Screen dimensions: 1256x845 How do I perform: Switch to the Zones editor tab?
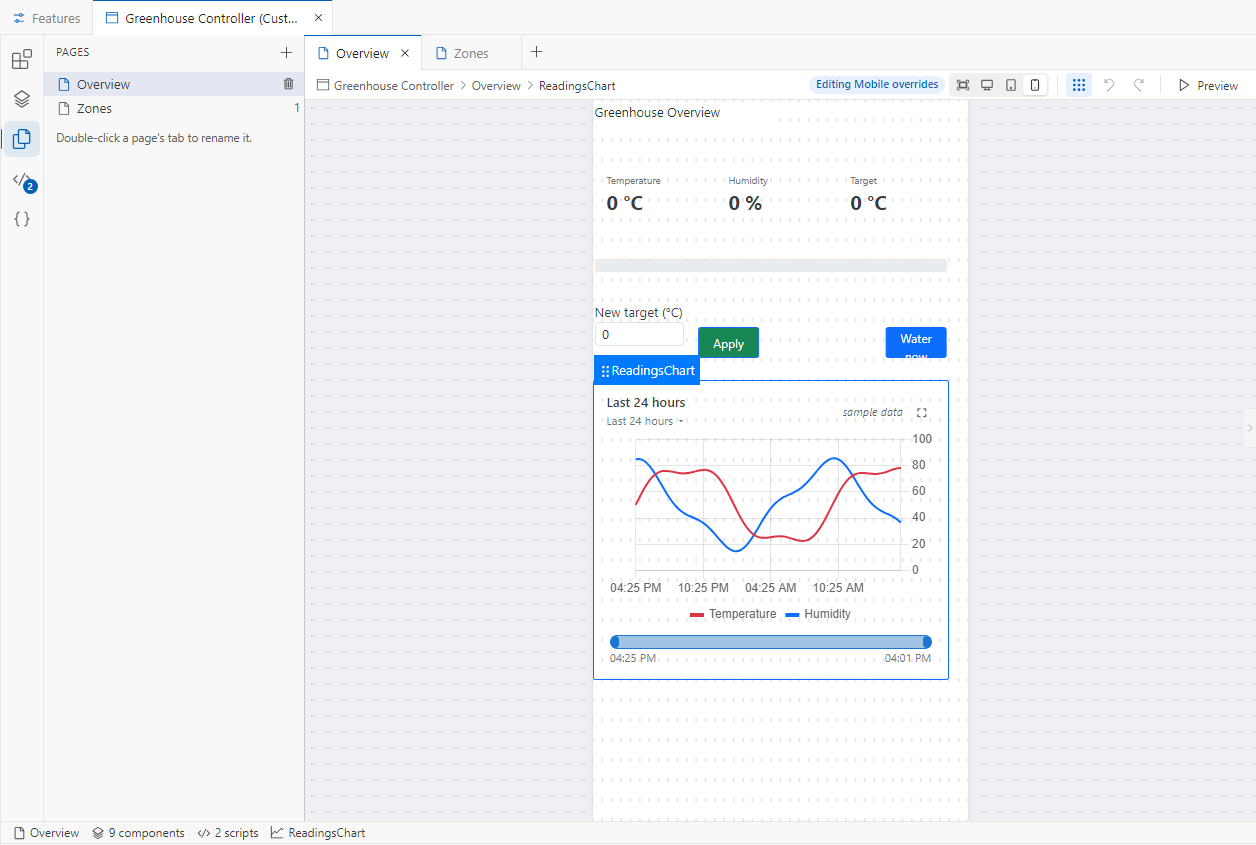tap(471, 53)
